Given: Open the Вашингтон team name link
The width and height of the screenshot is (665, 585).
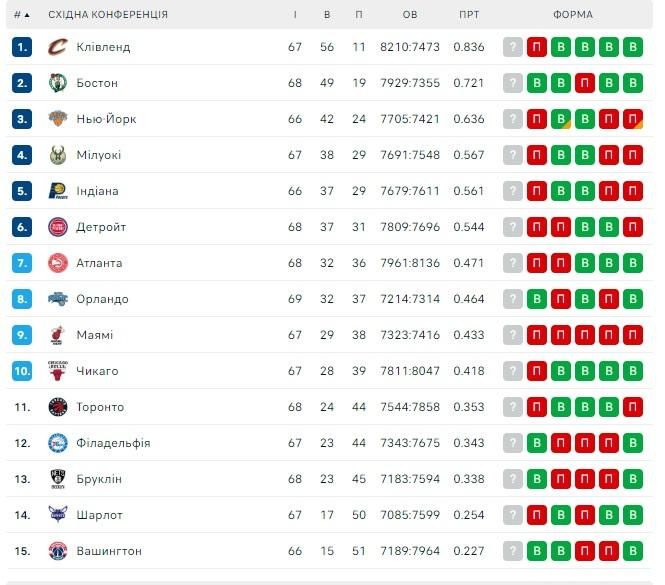Looking at the screenshot, I should (109, 551).
